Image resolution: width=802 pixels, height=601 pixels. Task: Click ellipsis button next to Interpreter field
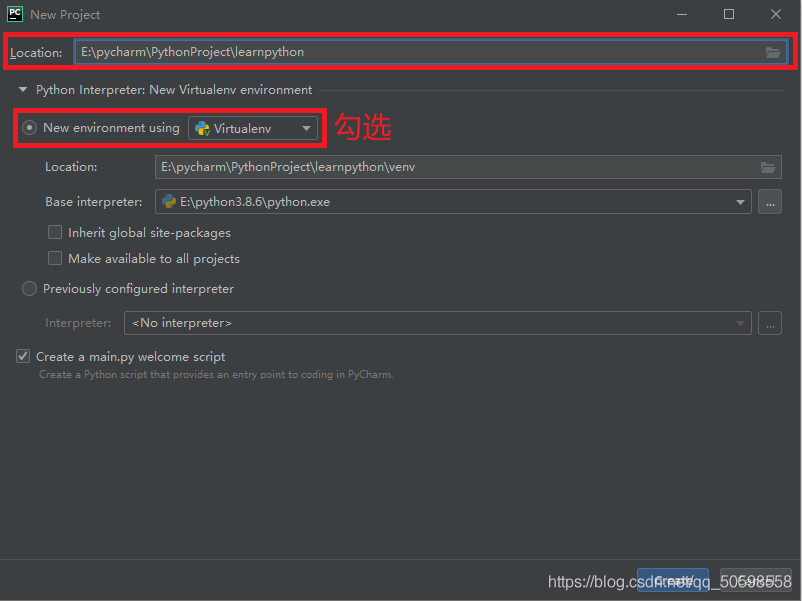pos(770,323)
